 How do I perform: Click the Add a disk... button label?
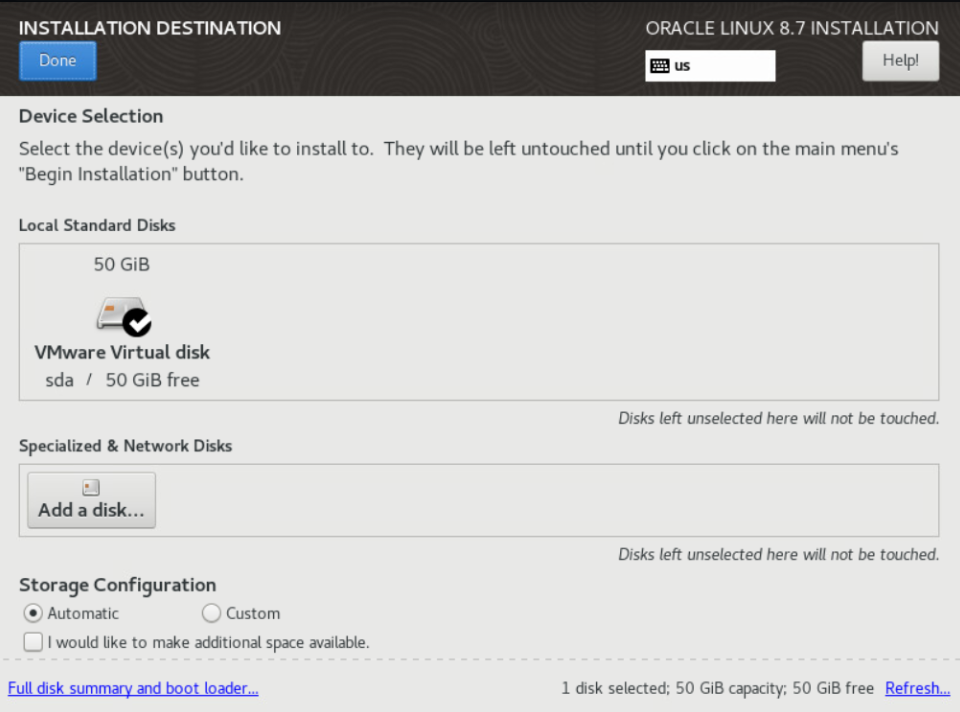click(91, 510)
